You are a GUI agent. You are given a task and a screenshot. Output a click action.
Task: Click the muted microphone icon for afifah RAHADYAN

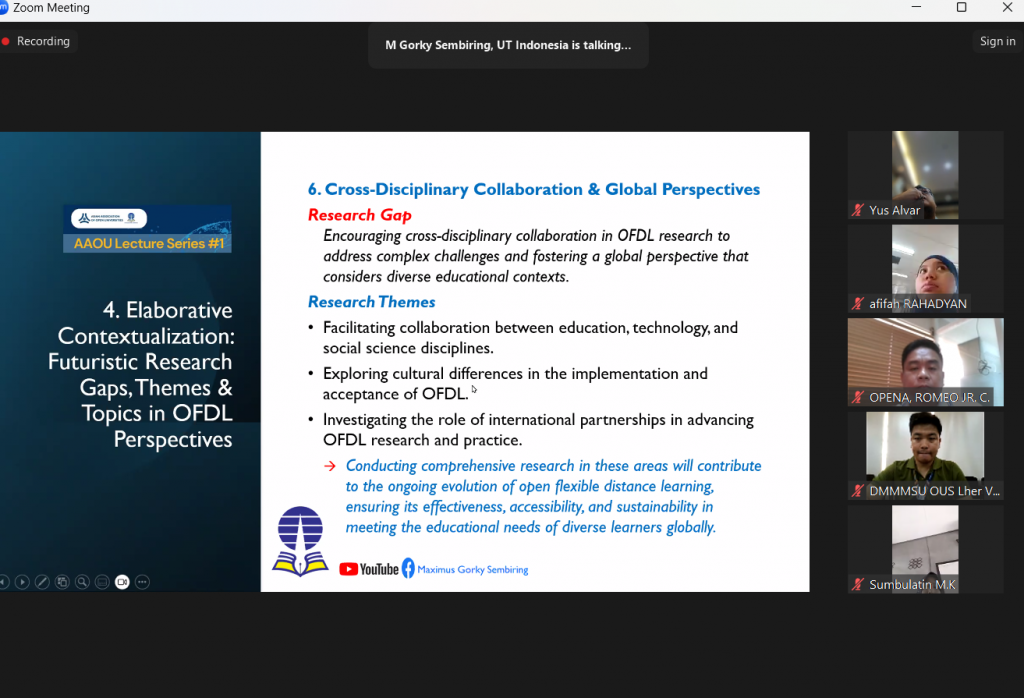pos(857,304)
